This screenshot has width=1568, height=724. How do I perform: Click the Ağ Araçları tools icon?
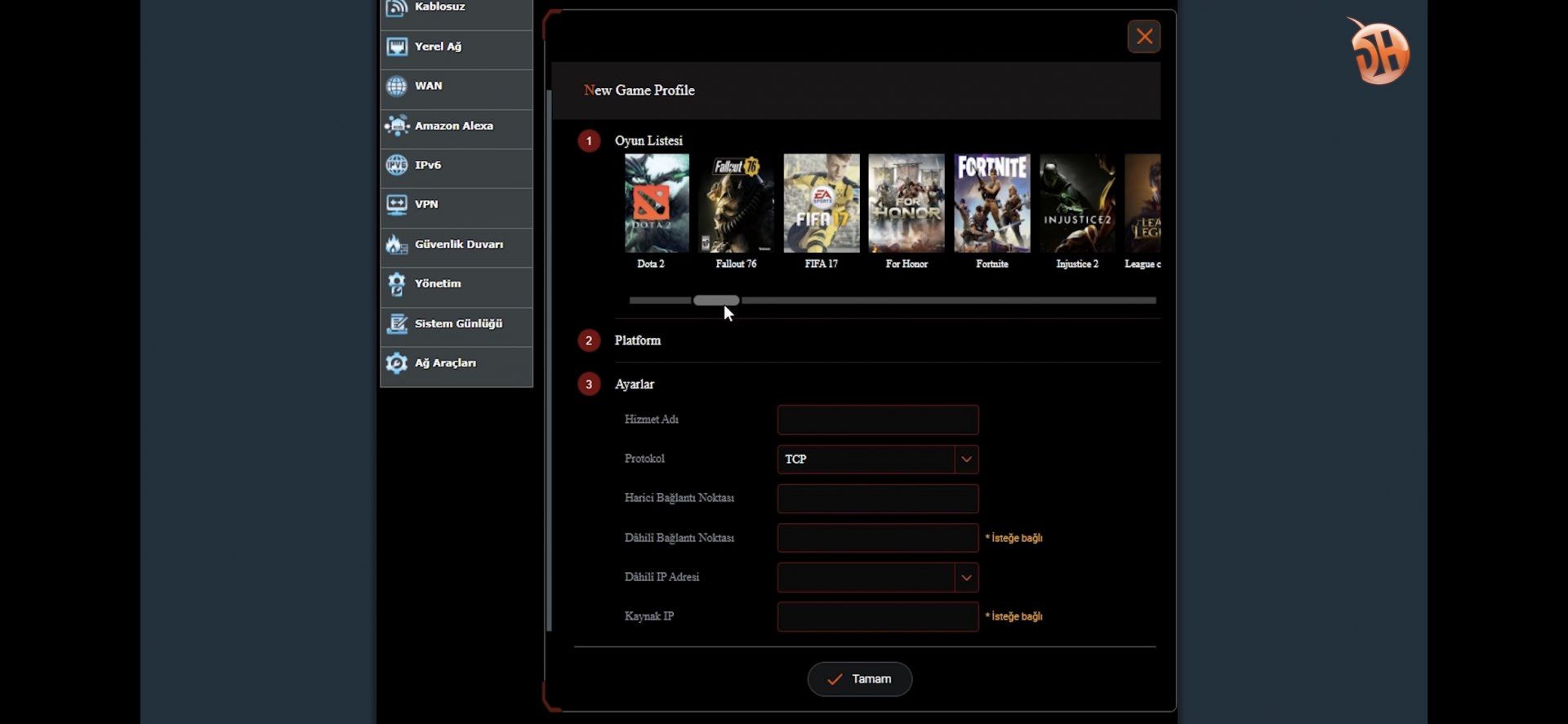(397, 363)
